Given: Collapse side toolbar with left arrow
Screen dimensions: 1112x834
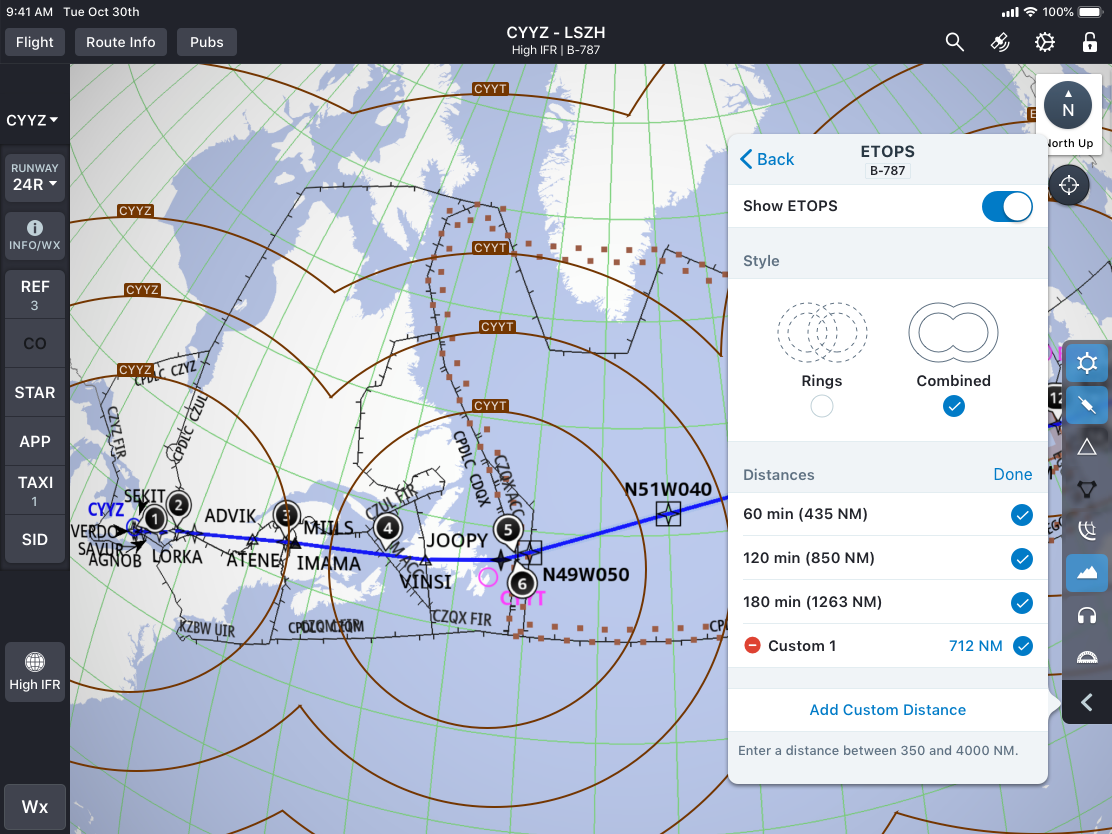Looking at the screenshot, I should point(1086,702).
